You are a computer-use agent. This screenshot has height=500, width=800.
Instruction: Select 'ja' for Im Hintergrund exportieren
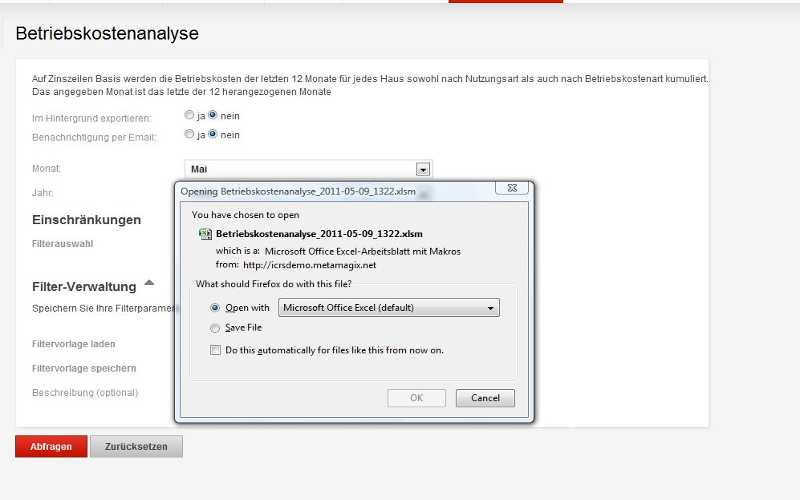(x=189, y=115)
